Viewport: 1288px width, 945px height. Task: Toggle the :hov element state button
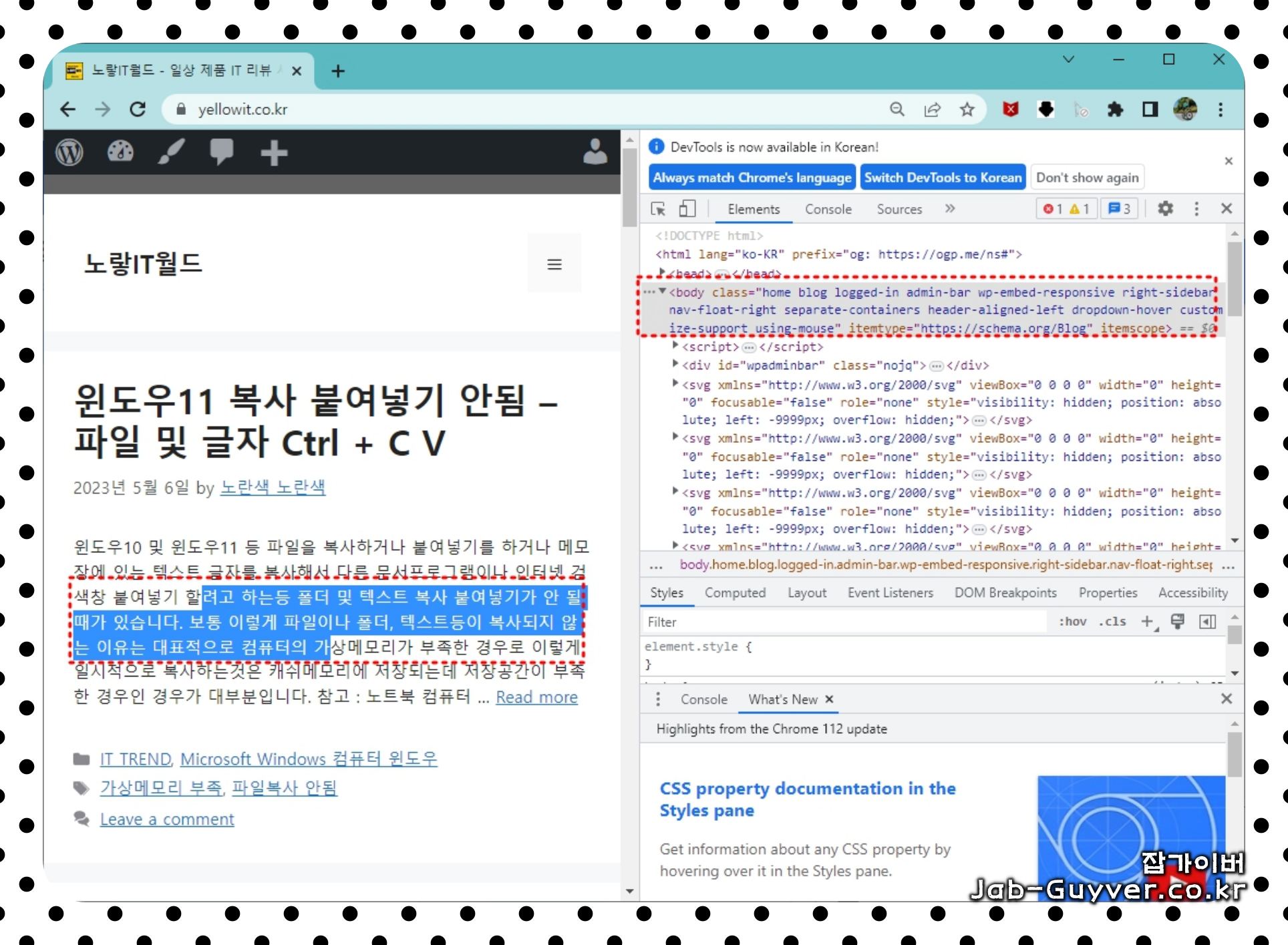pyautogui.click(x=1072, y=622)
